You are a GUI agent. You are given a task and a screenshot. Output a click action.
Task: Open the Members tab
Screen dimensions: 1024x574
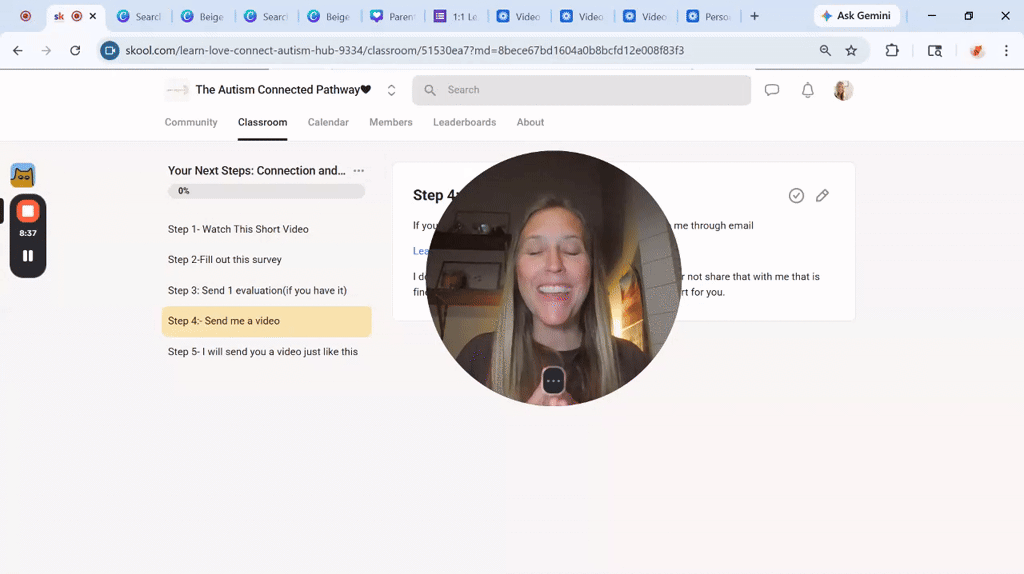click(x=391, y=122)
